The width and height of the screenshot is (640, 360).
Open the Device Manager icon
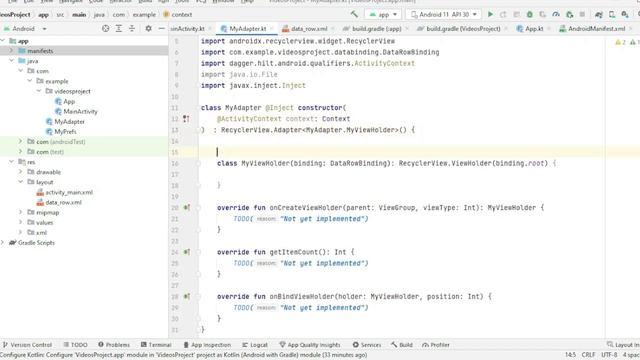(x=612, y=14)
